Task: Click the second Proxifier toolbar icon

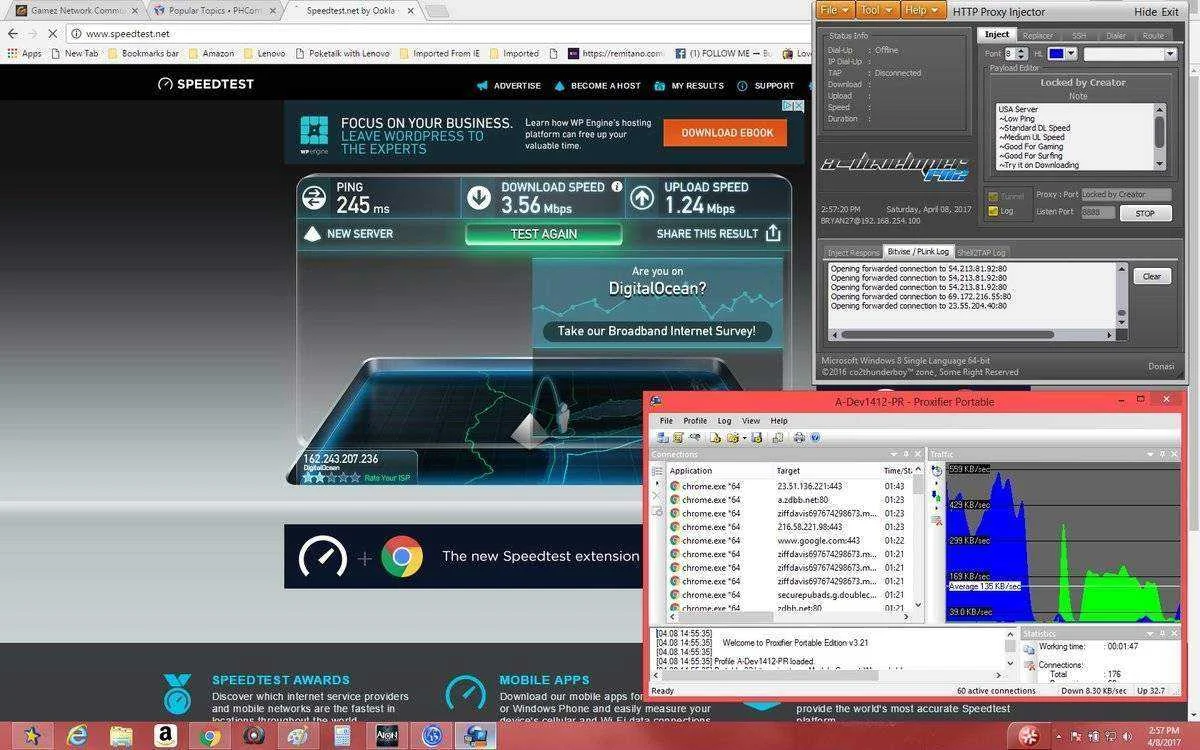Action: [x=678, y=437]
